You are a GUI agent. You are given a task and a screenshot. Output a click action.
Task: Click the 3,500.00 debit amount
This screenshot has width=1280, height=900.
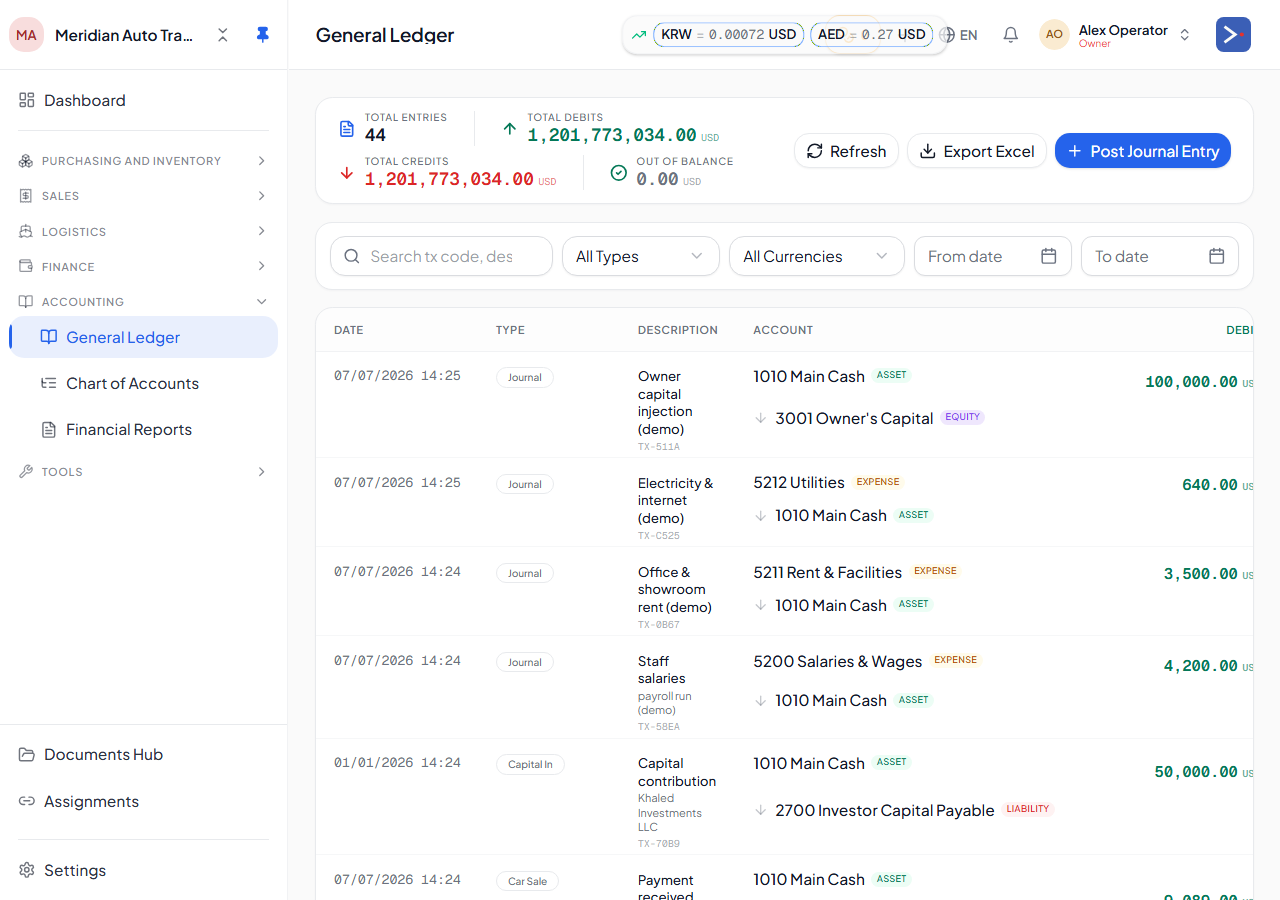pyautogui.click(x=1200, y=574)
